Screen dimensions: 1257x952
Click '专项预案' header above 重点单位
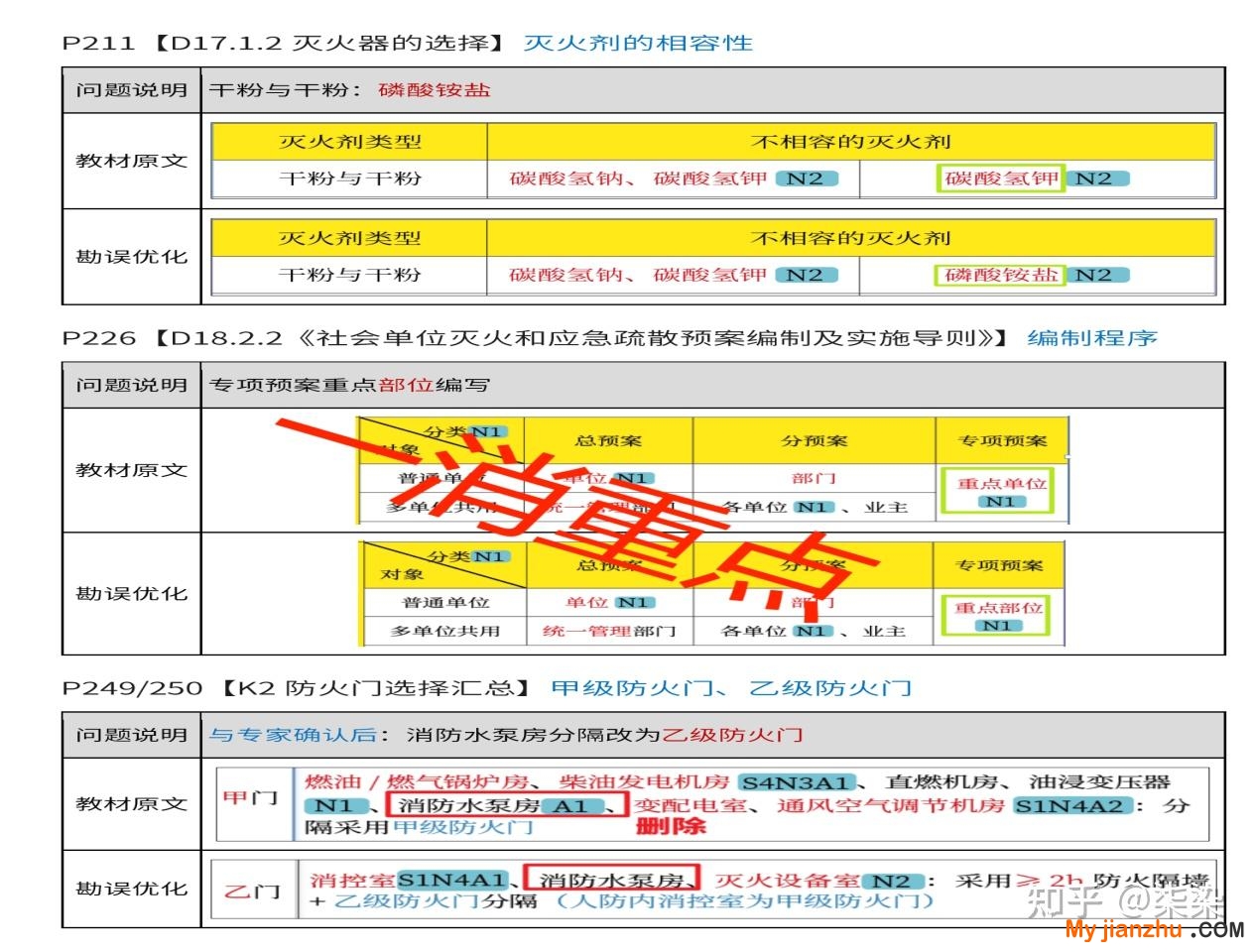coord(1002,441)
